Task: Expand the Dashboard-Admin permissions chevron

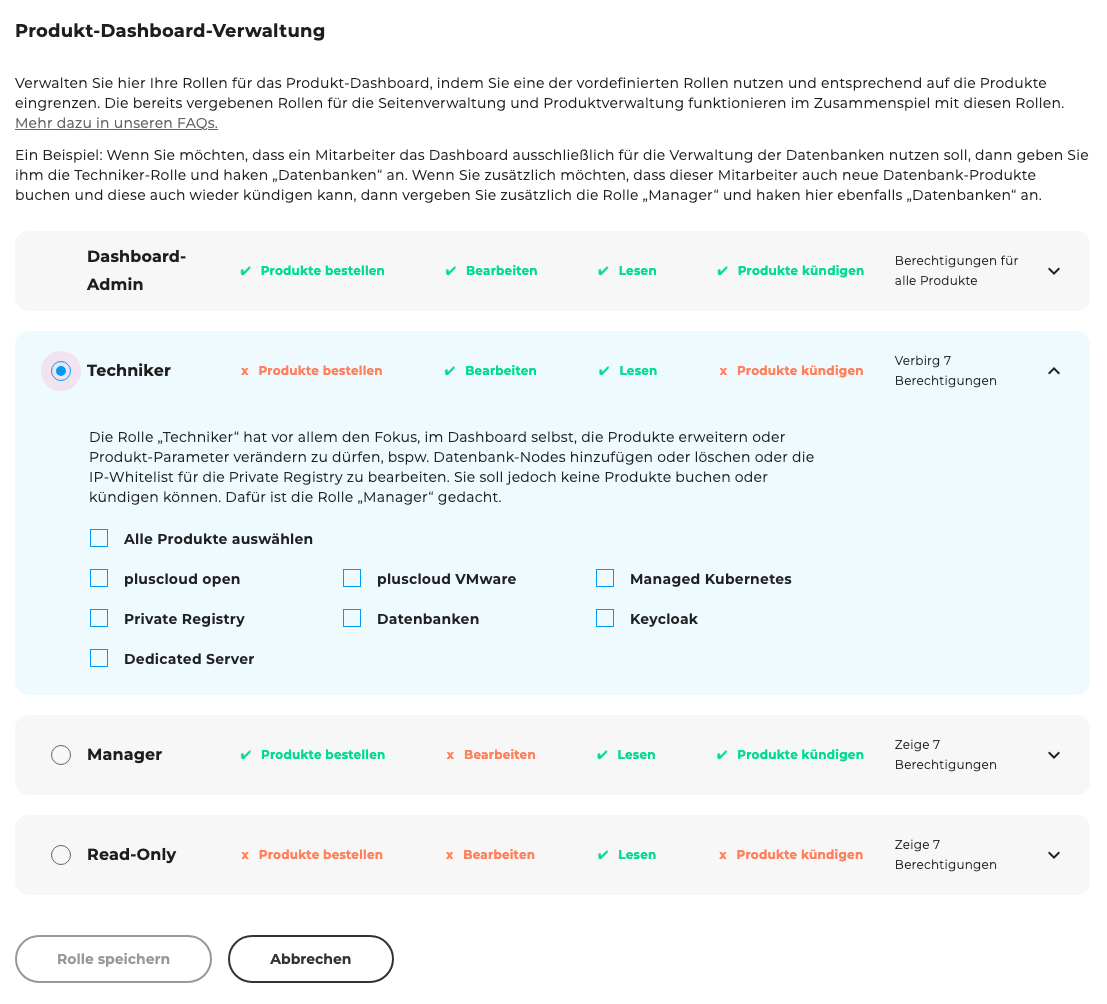Action: [1054, 270]
